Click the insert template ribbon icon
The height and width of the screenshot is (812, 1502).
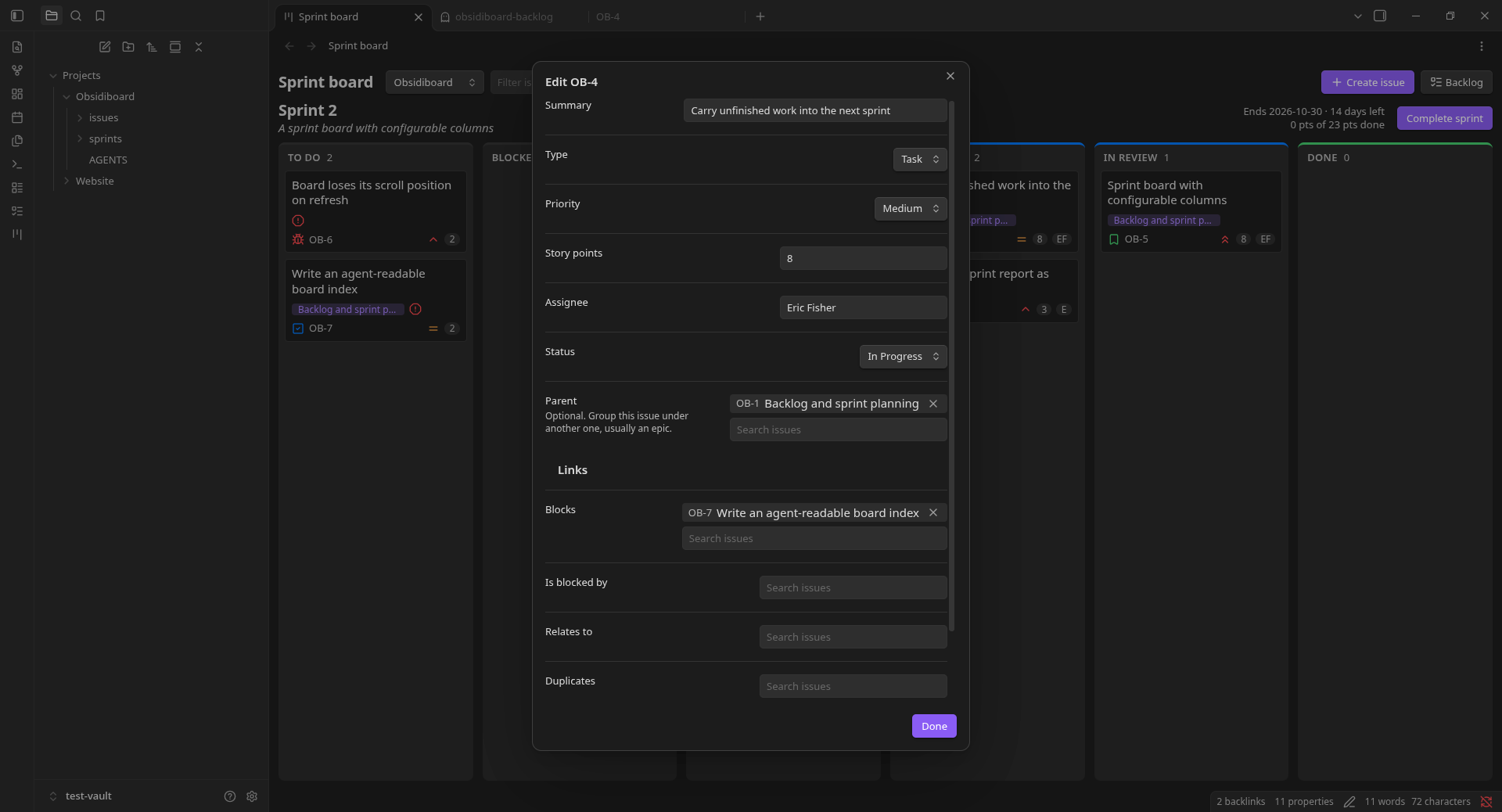click(x=17, y=141)
